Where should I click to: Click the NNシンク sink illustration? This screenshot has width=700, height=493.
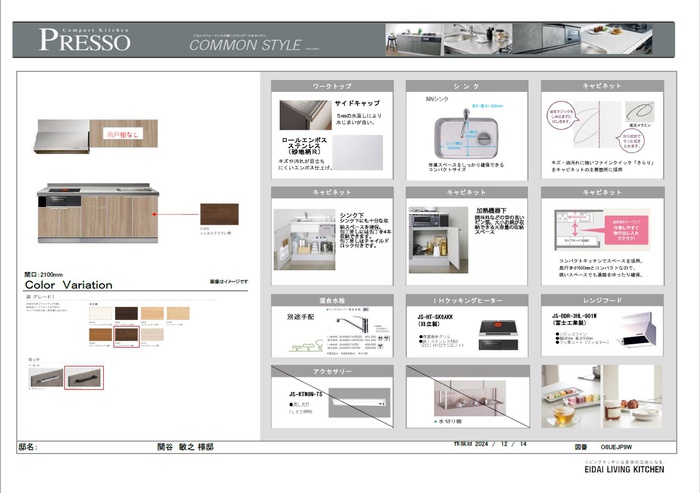466,133
